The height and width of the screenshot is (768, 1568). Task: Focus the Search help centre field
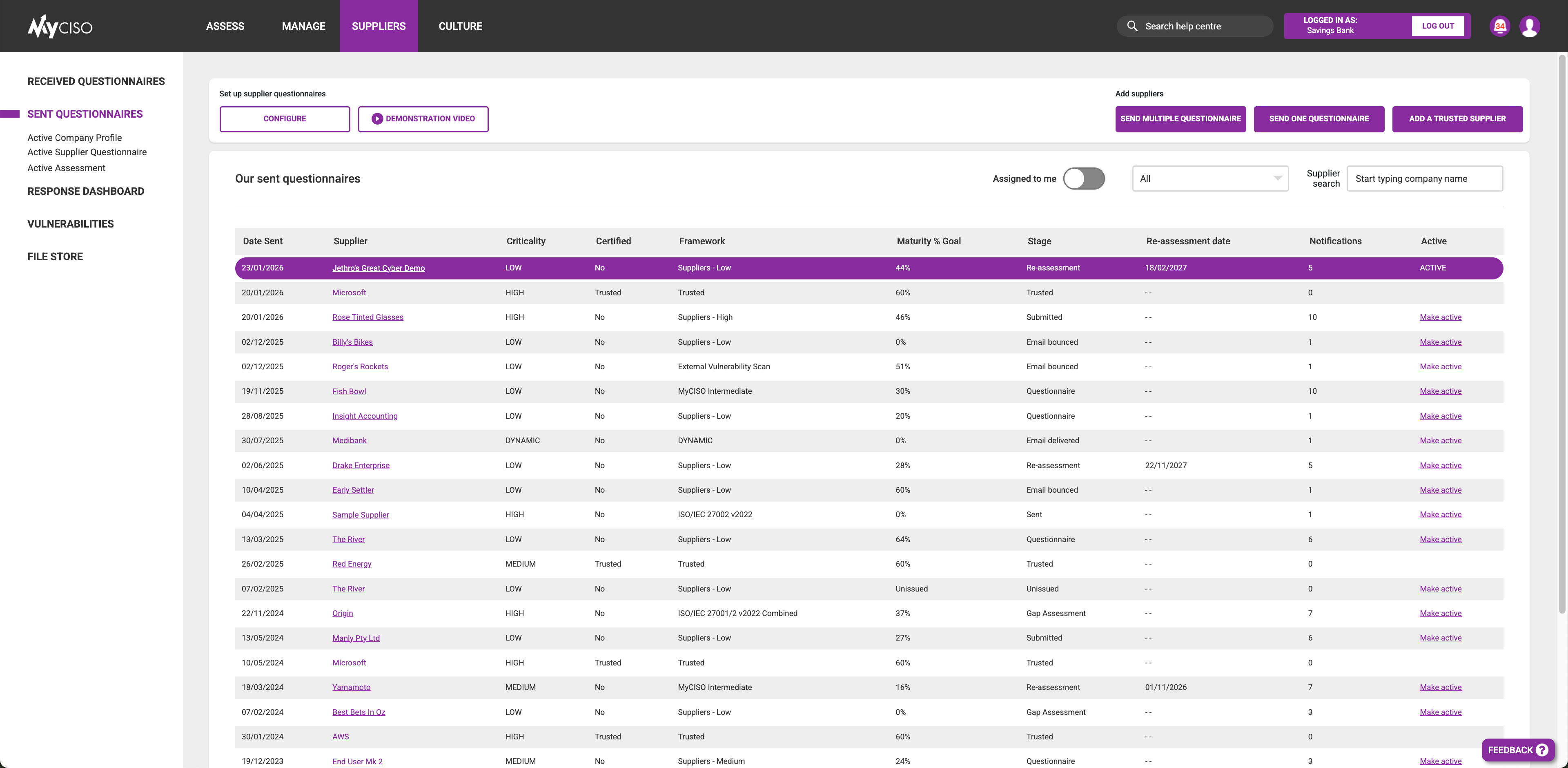coord(1194,26)
